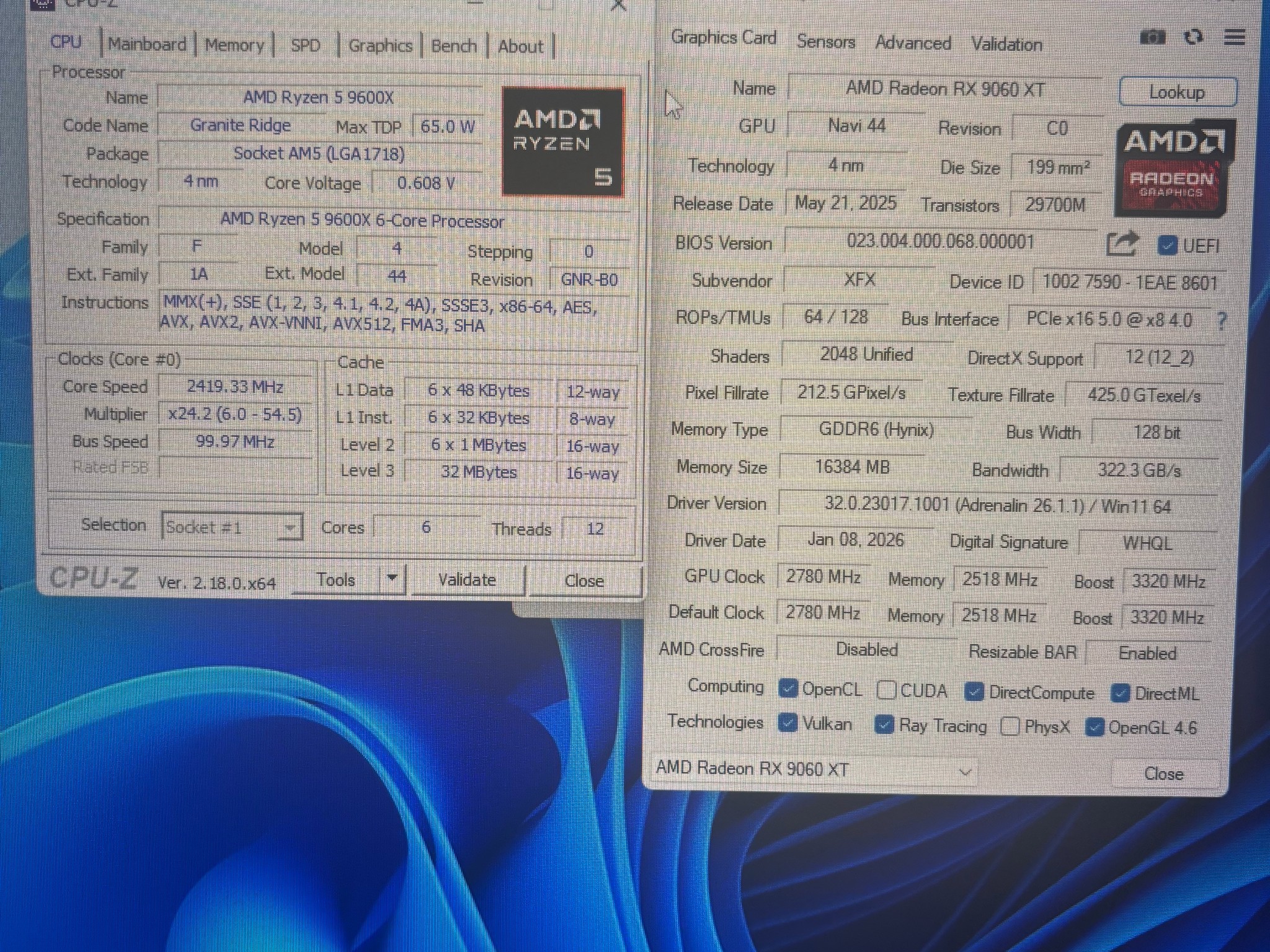Click the Lookup button in GPU-Z
Screen dimensions: 1270x952
pyautogui.click(x=1178, y=92)
